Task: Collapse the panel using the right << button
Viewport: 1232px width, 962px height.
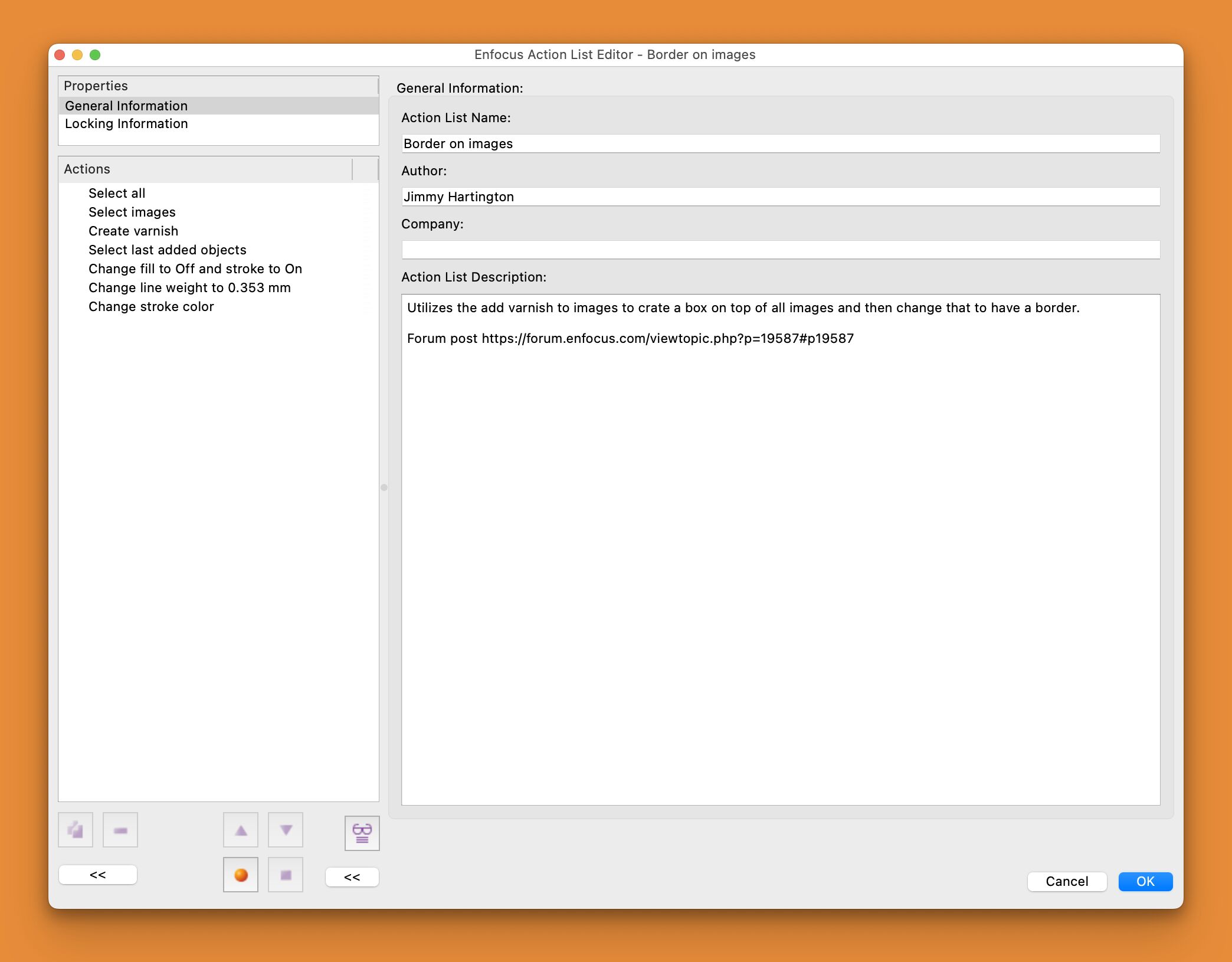Action: pyautogui.click(x=352, y=877)
